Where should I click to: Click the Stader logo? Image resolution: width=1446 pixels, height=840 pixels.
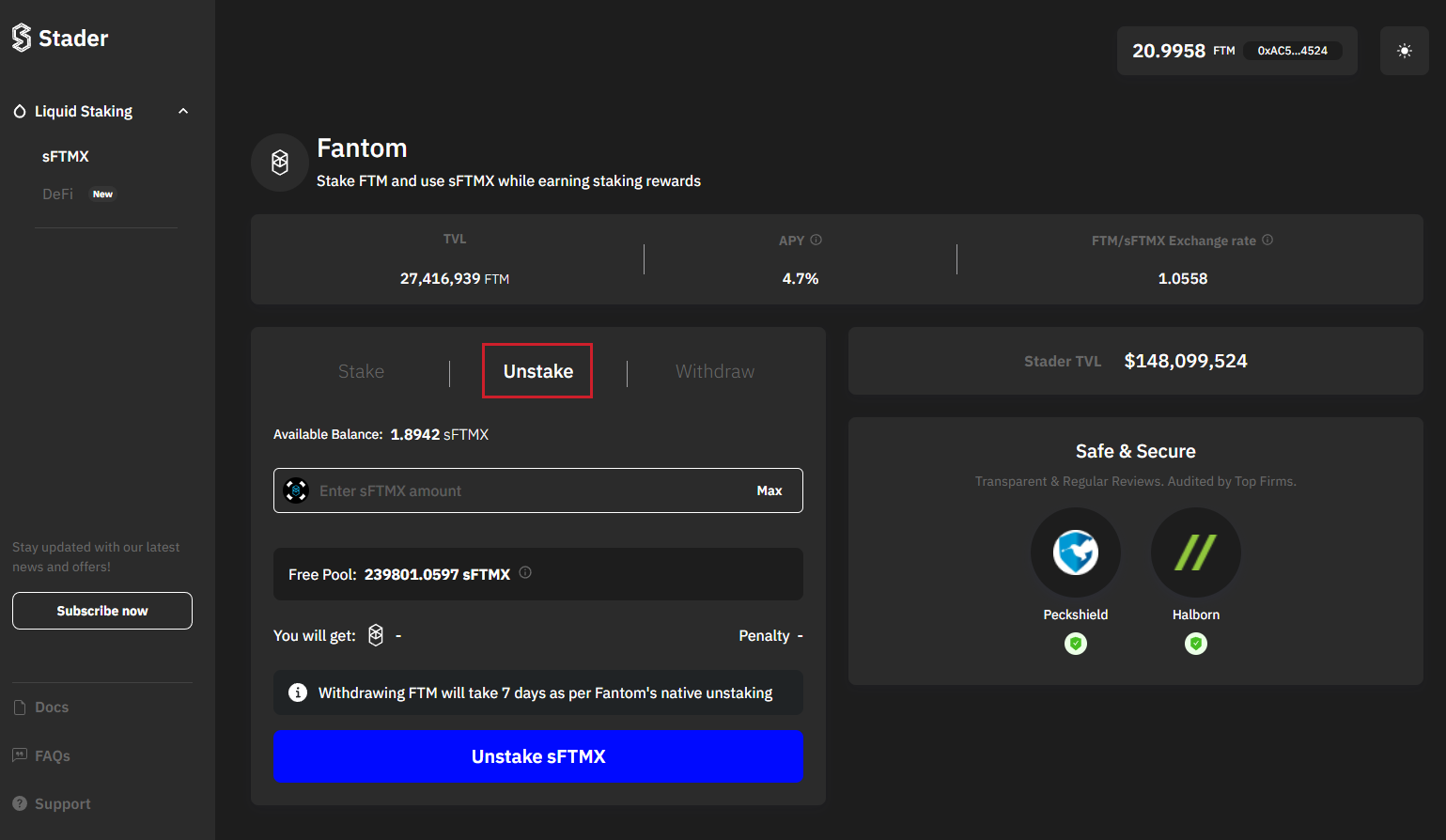(x=21, y=38)
